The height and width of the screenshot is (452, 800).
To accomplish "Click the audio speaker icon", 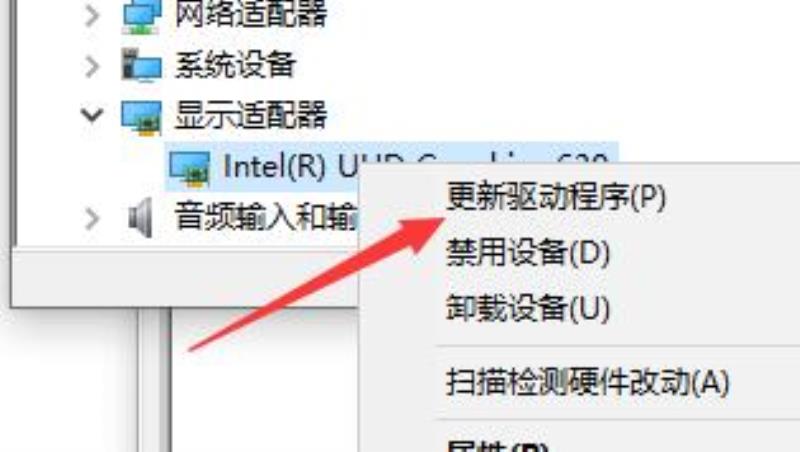I will point(140,218).
